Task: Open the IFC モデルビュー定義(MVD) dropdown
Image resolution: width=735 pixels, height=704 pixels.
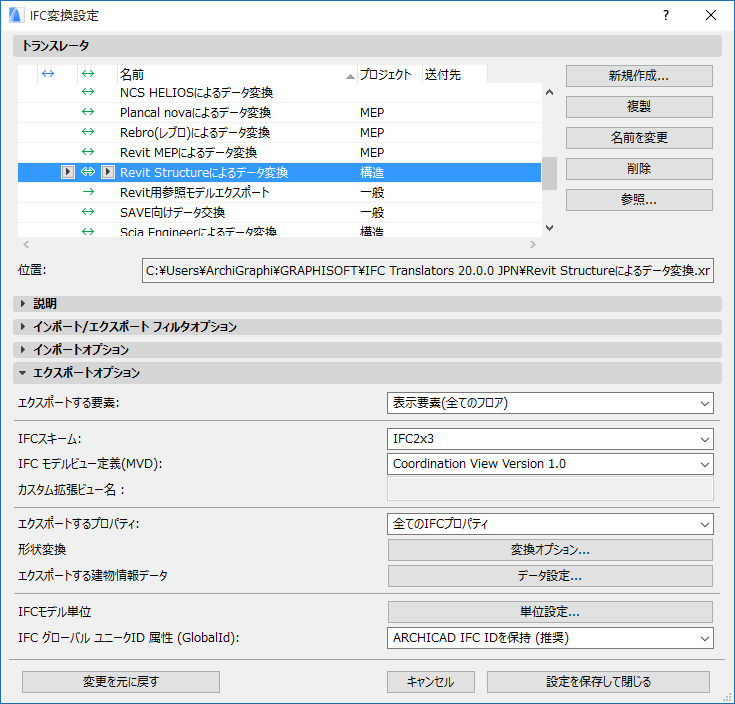Action: pyautogui.click(x=550, y=464)
